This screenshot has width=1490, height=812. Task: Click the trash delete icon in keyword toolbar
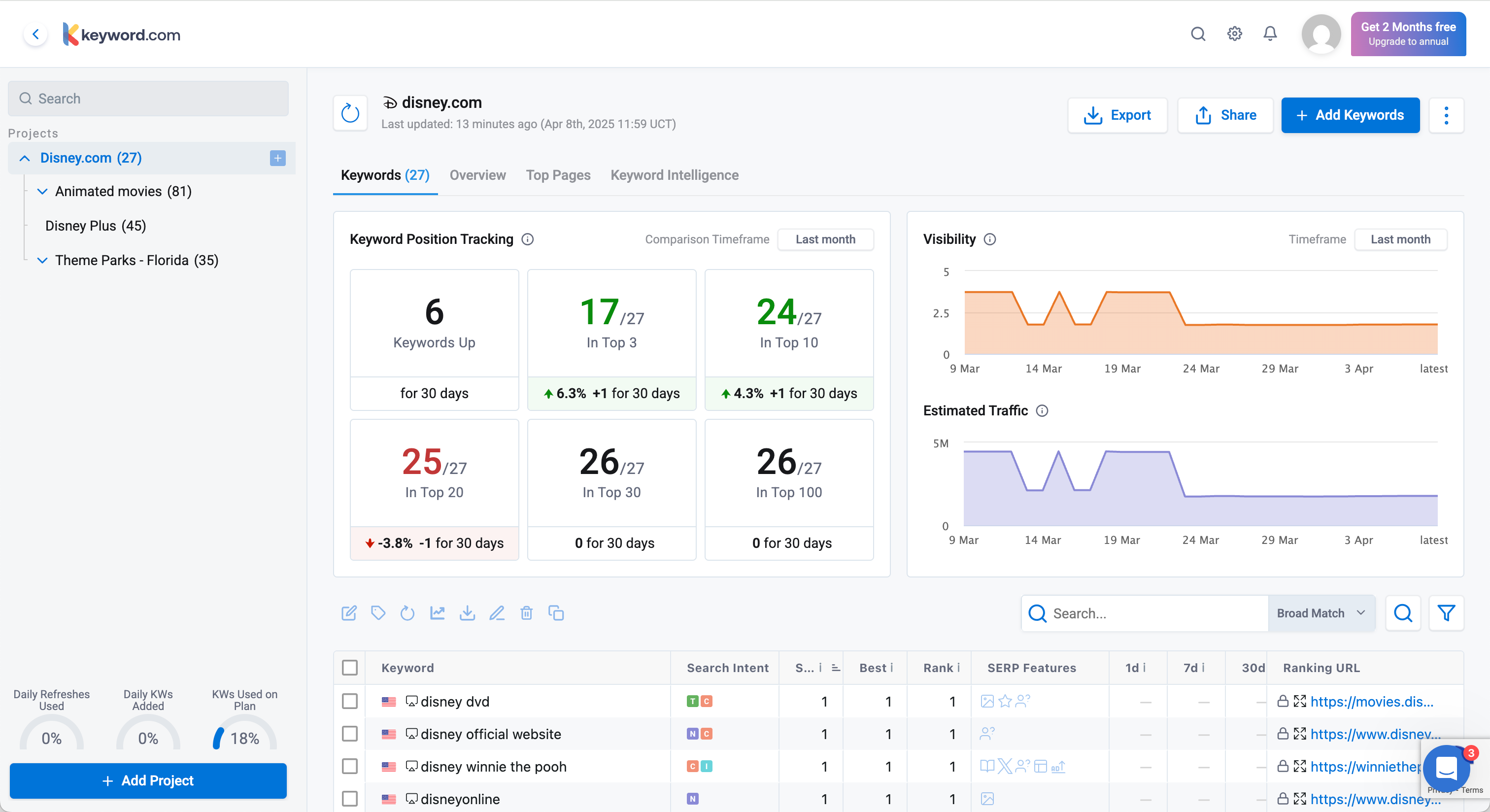pos(526,613)
